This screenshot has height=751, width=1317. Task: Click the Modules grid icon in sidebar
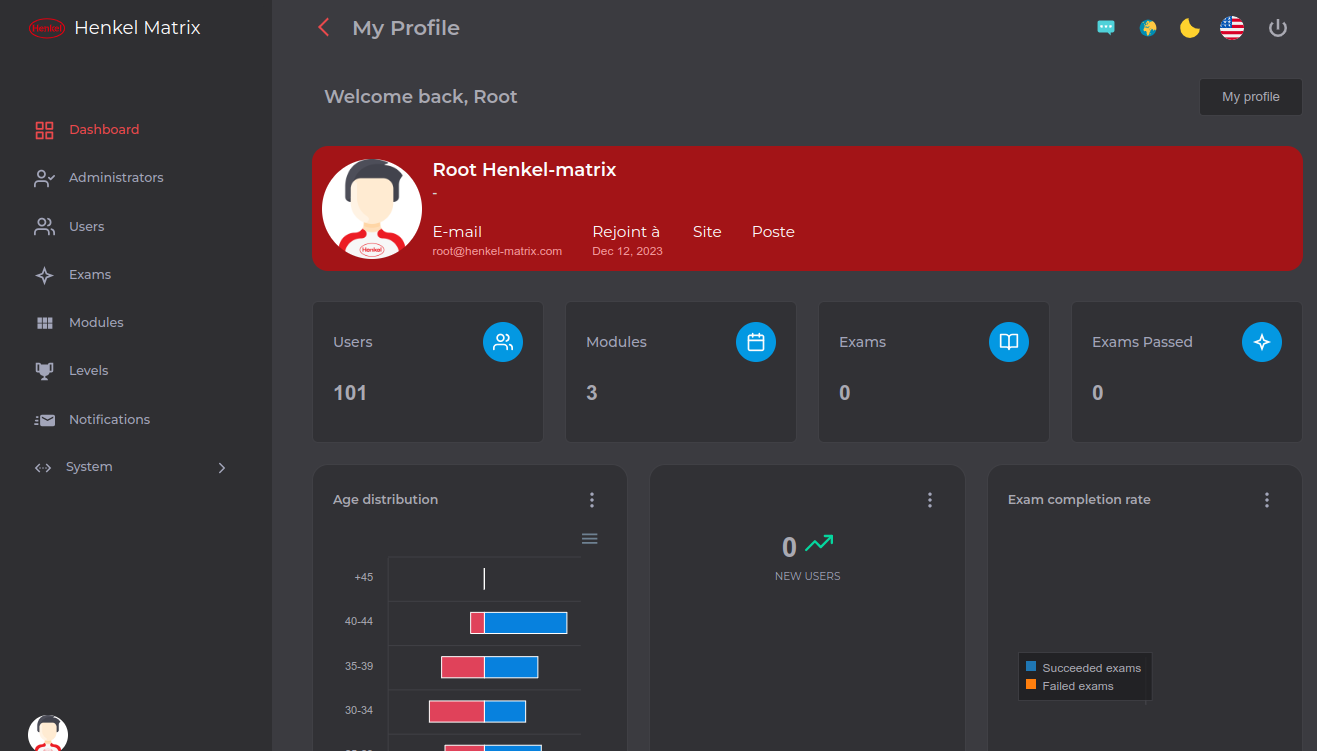coord(44,323)
